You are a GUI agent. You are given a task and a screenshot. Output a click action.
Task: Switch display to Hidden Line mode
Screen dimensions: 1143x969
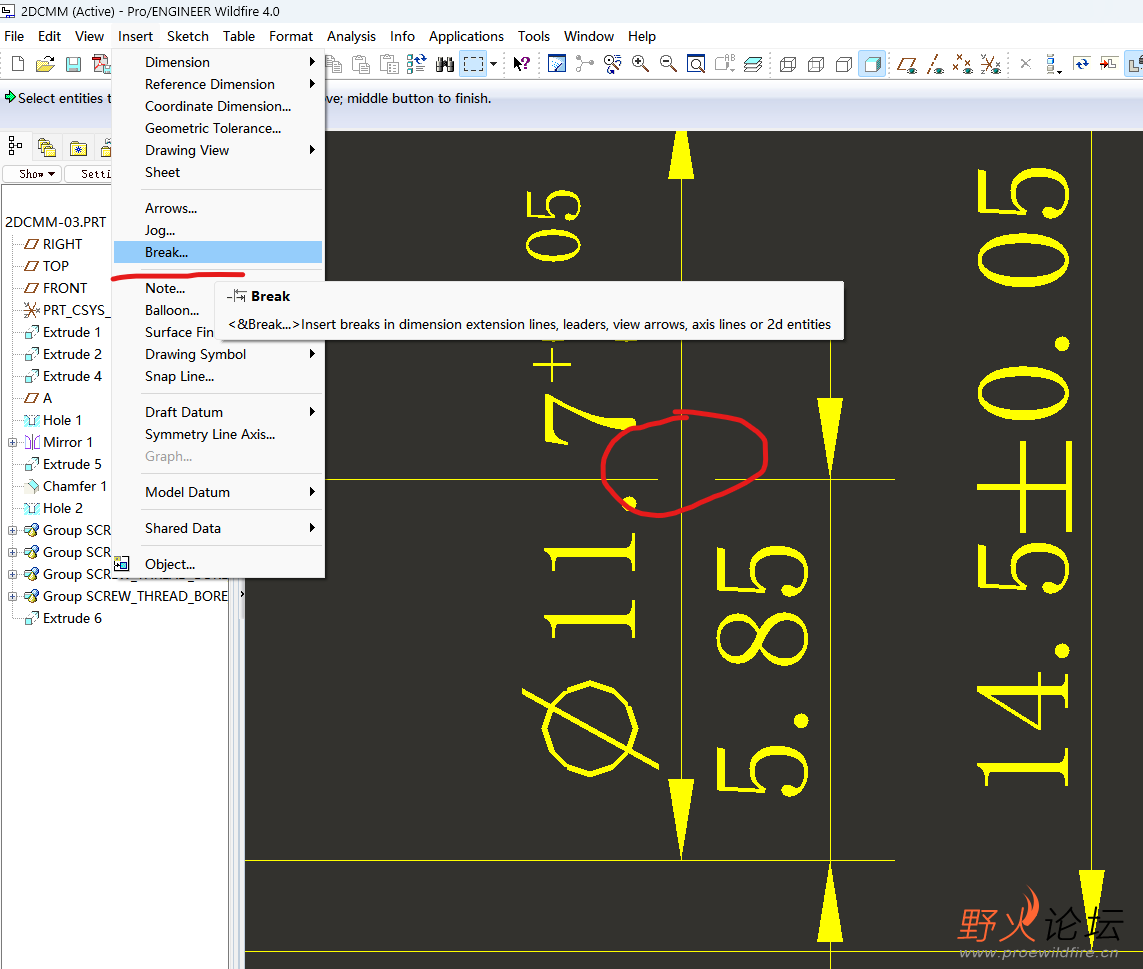tap(816, 64)
